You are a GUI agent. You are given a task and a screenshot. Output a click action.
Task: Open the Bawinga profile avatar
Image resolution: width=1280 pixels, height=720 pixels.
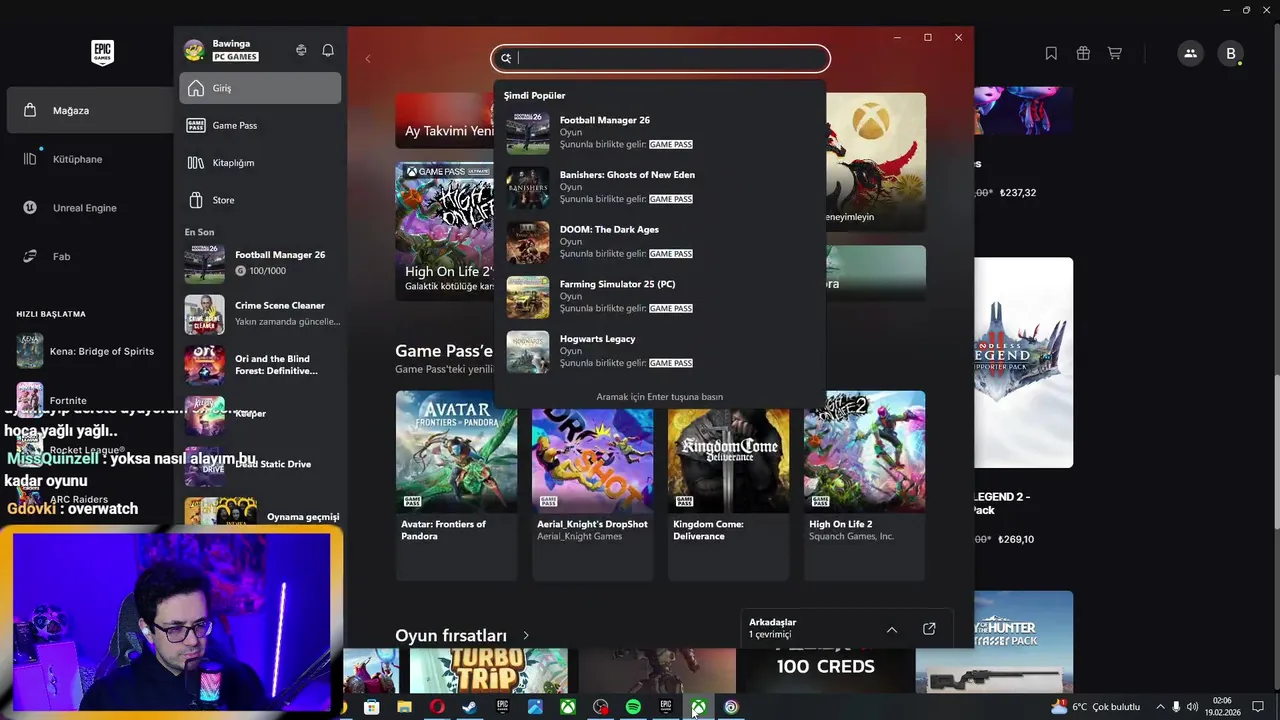point(194,50)
